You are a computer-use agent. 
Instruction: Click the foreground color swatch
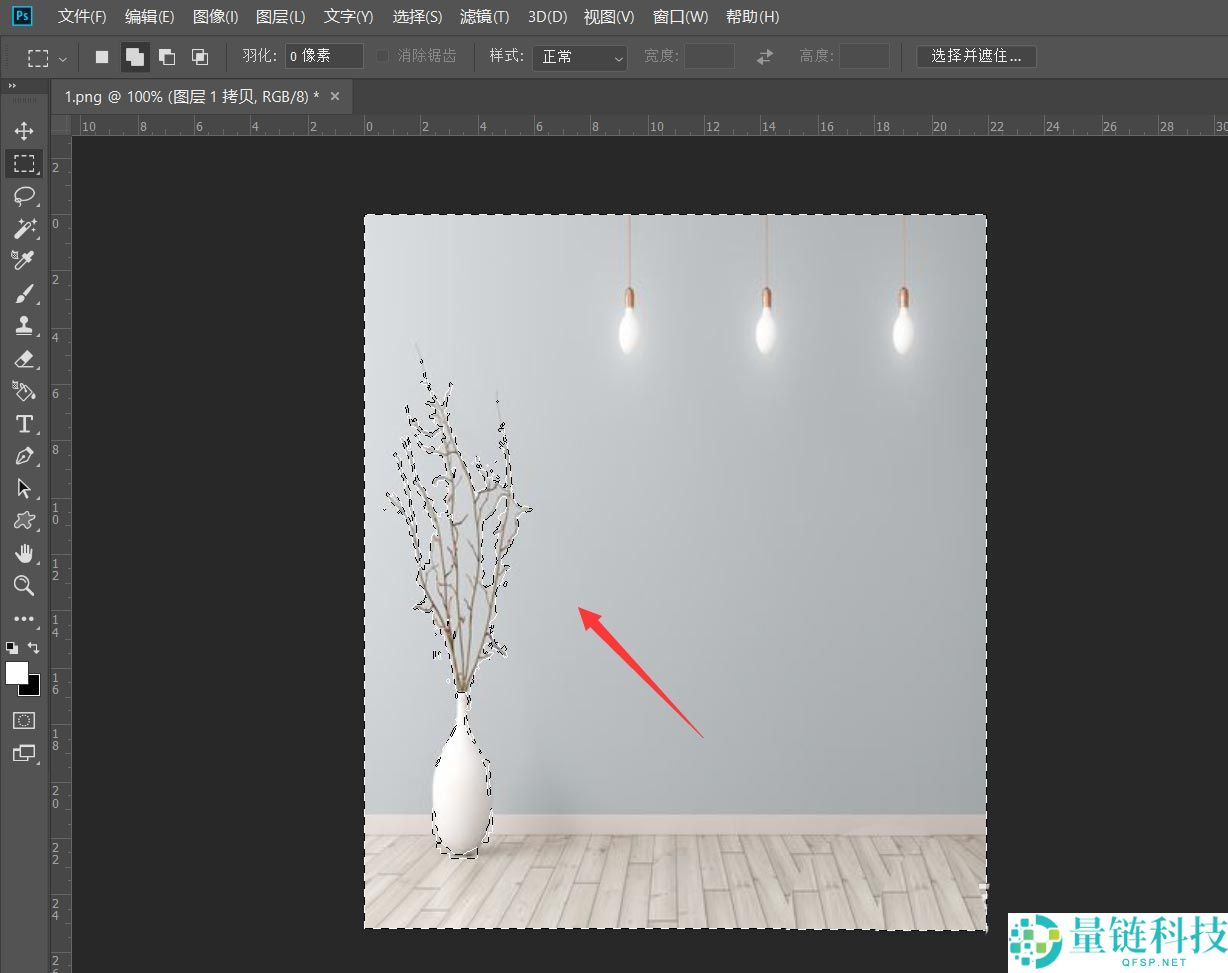[17, 673]
